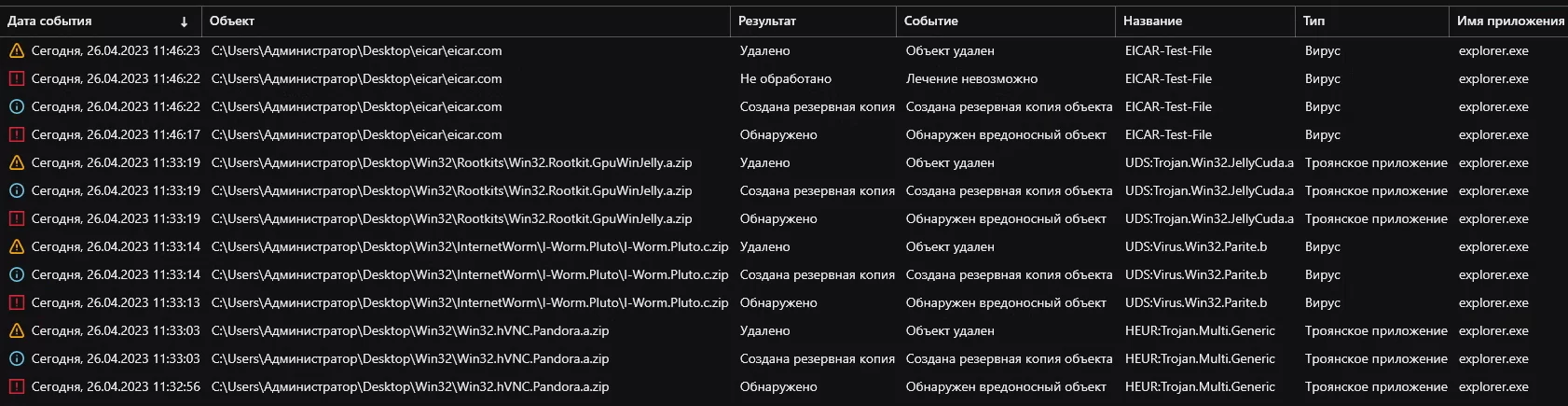Viewport: 1568px width, 406px height.
Task: Click blue info icon of eicar.com backup row
Action: 16,106
